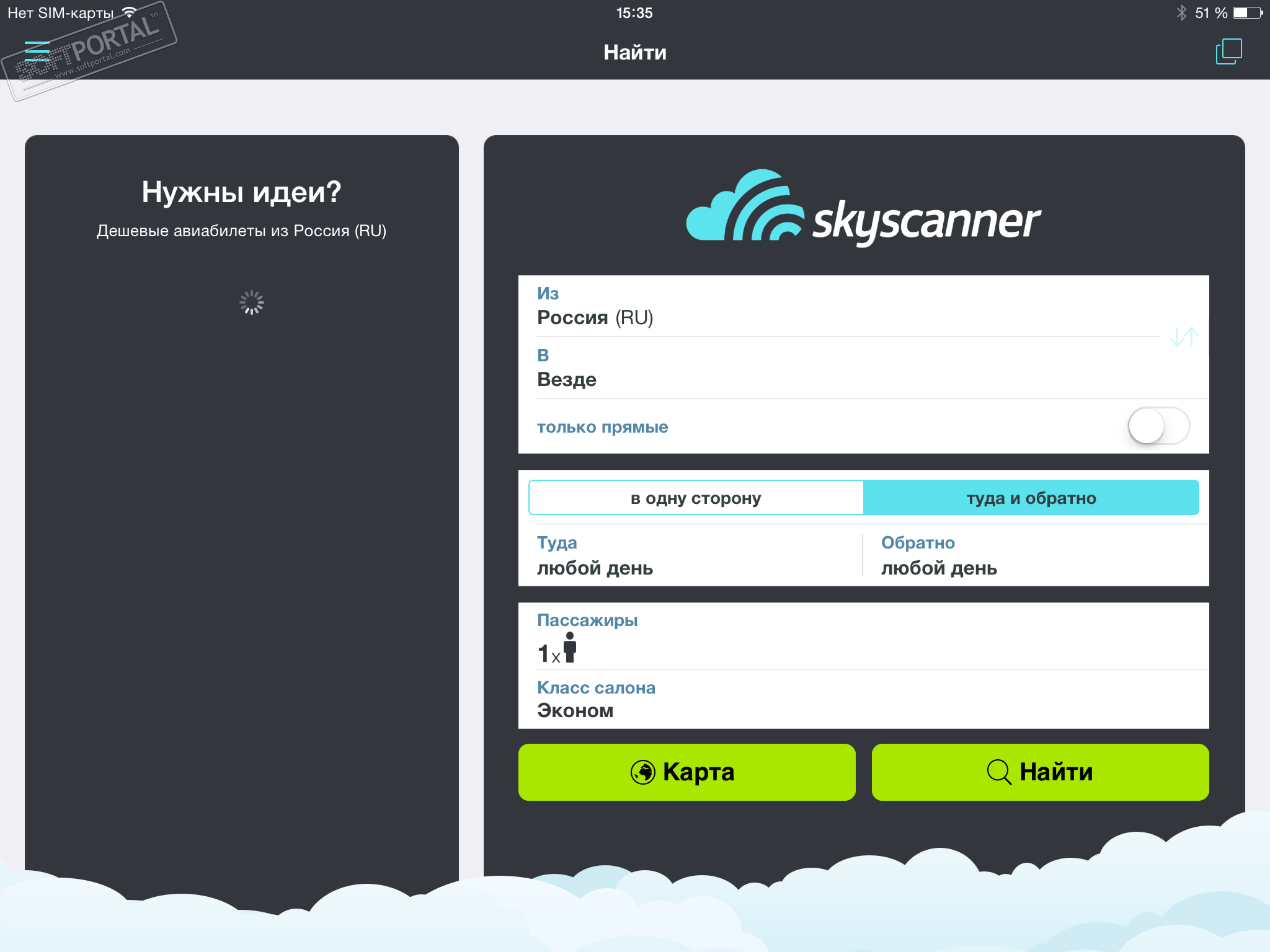The width and height of the screenshot is (1270, 952).
Task: Swap origin and destination arrows
Action: (x=1184, y=337)
